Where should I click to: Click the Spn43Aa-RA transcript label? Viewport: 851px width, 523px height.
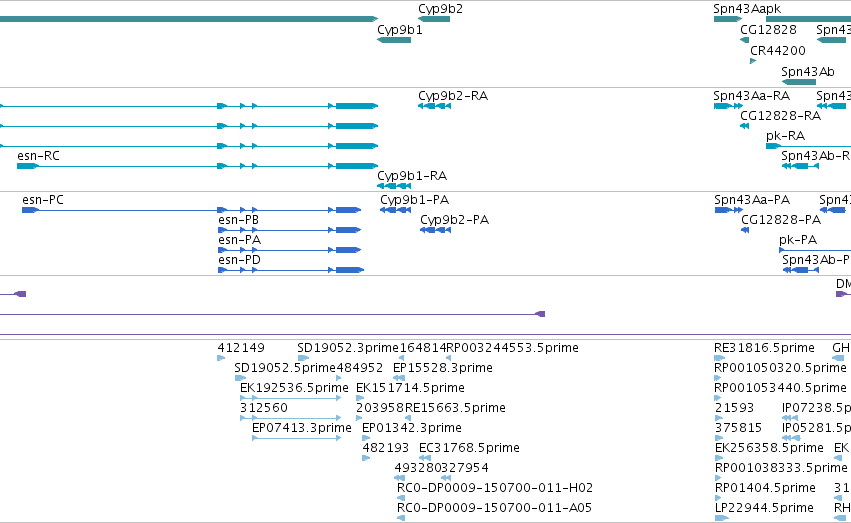pyautogui.click(x=751, y=96)
